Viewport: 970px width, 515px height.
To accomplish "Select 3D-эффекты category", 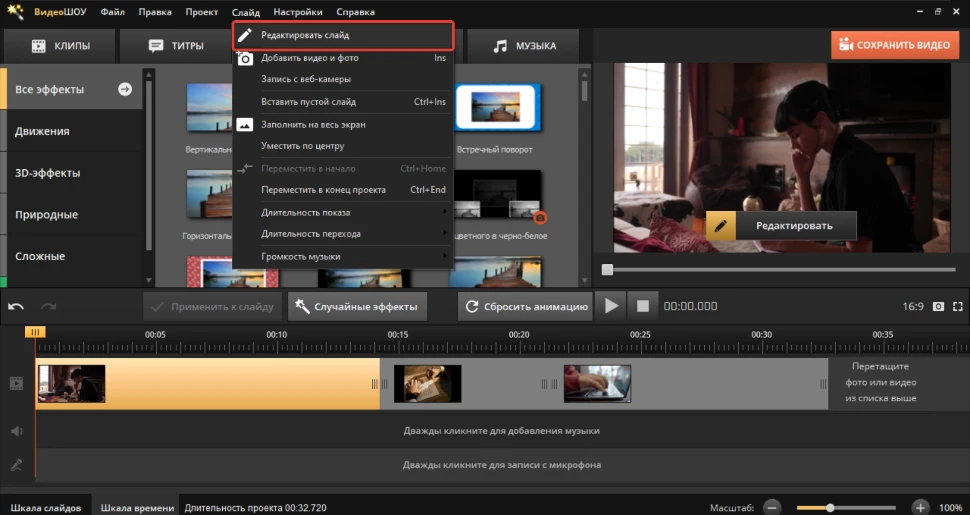I will (x=72, y=173).
